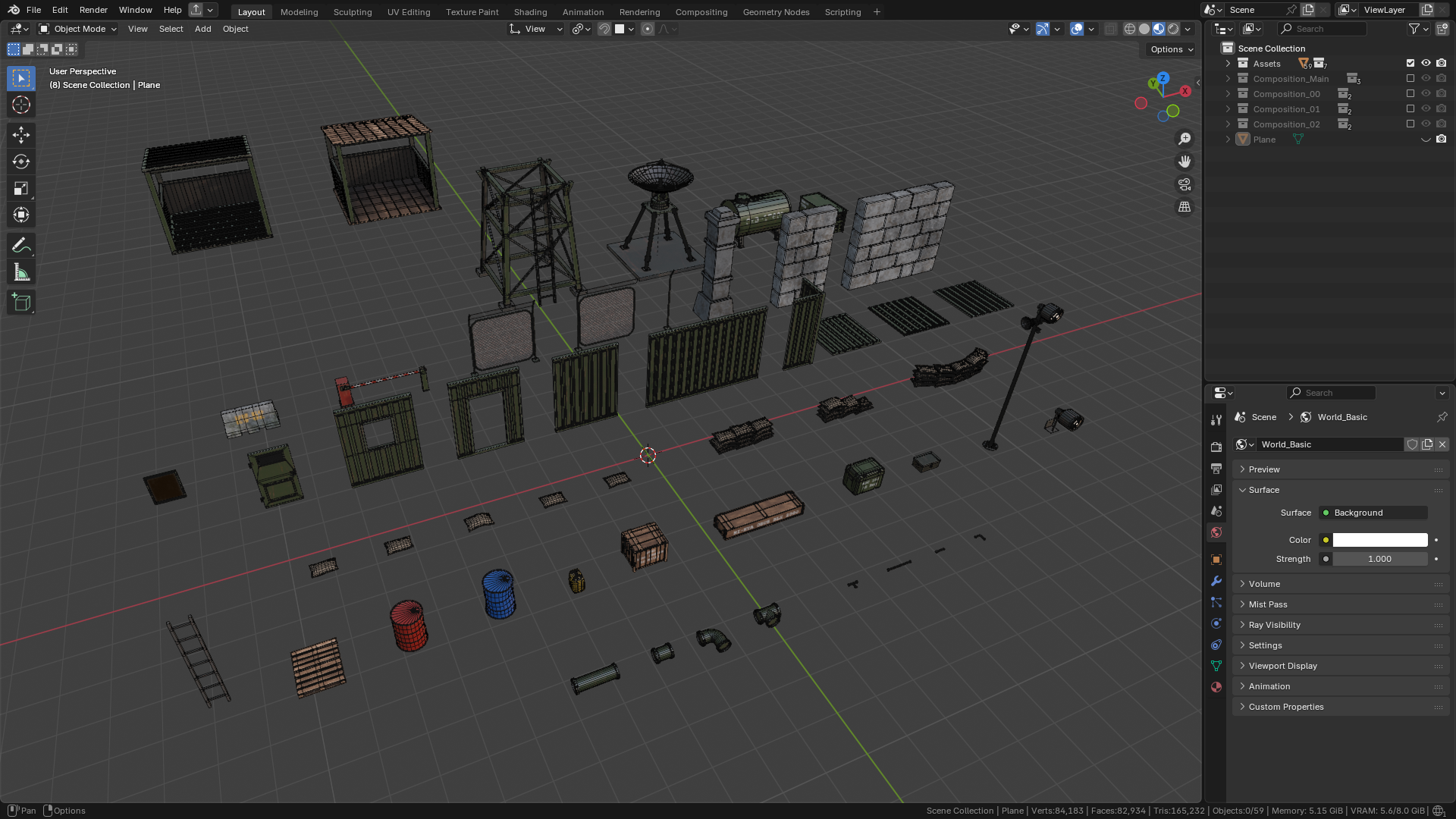Activate the Annotate tool
Viewport: 1456px width, 819px height.
coord(21,246)
